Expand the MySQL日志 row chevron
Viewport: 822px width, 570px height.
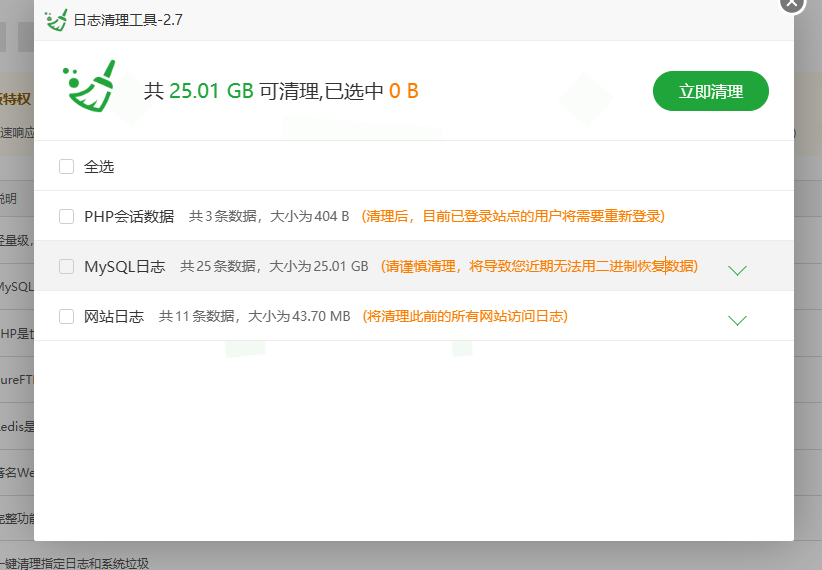pyautogui.click(x=737, y=270)
